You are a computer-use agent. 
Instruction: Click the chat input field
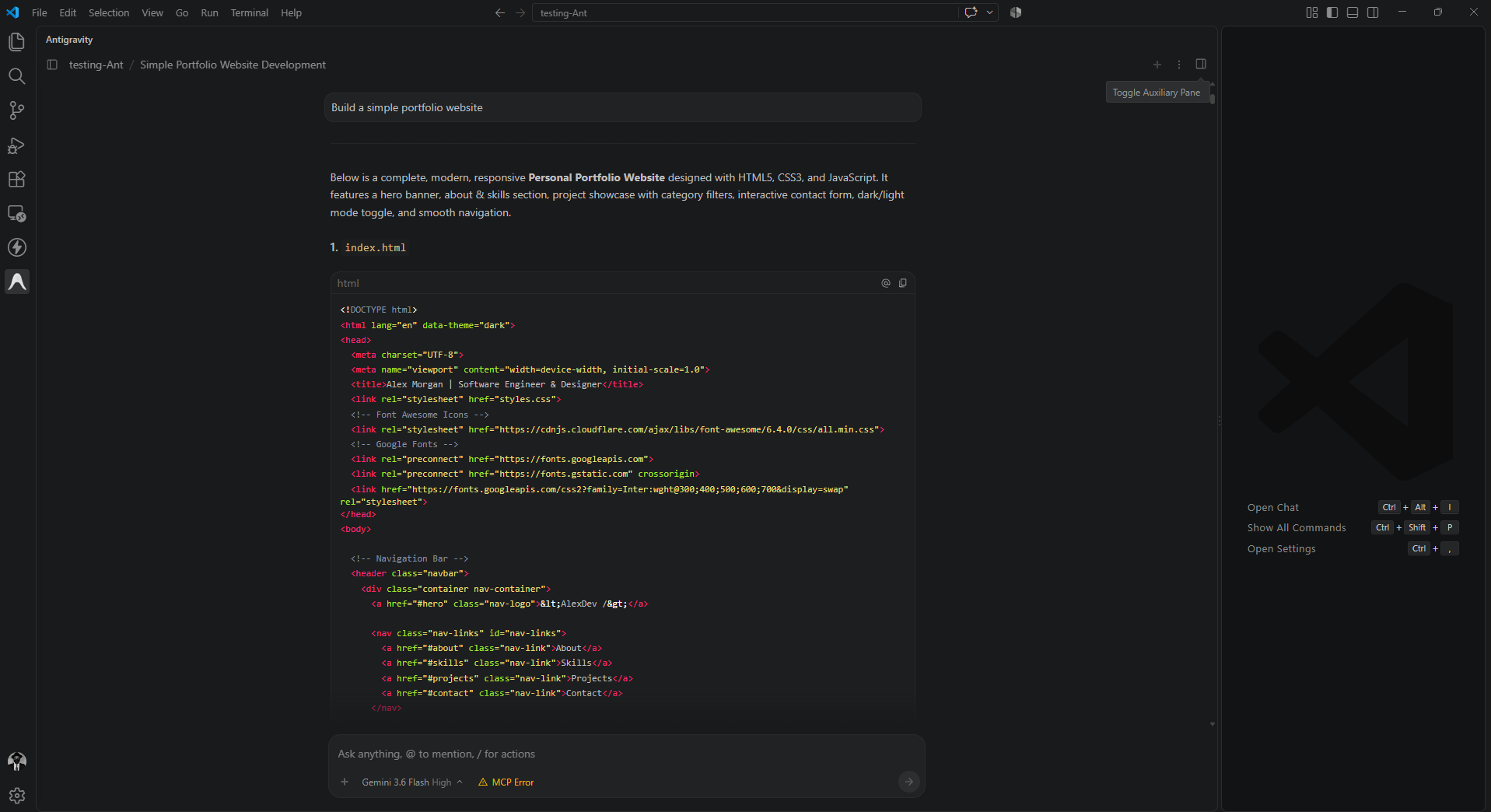click(626, 754)
